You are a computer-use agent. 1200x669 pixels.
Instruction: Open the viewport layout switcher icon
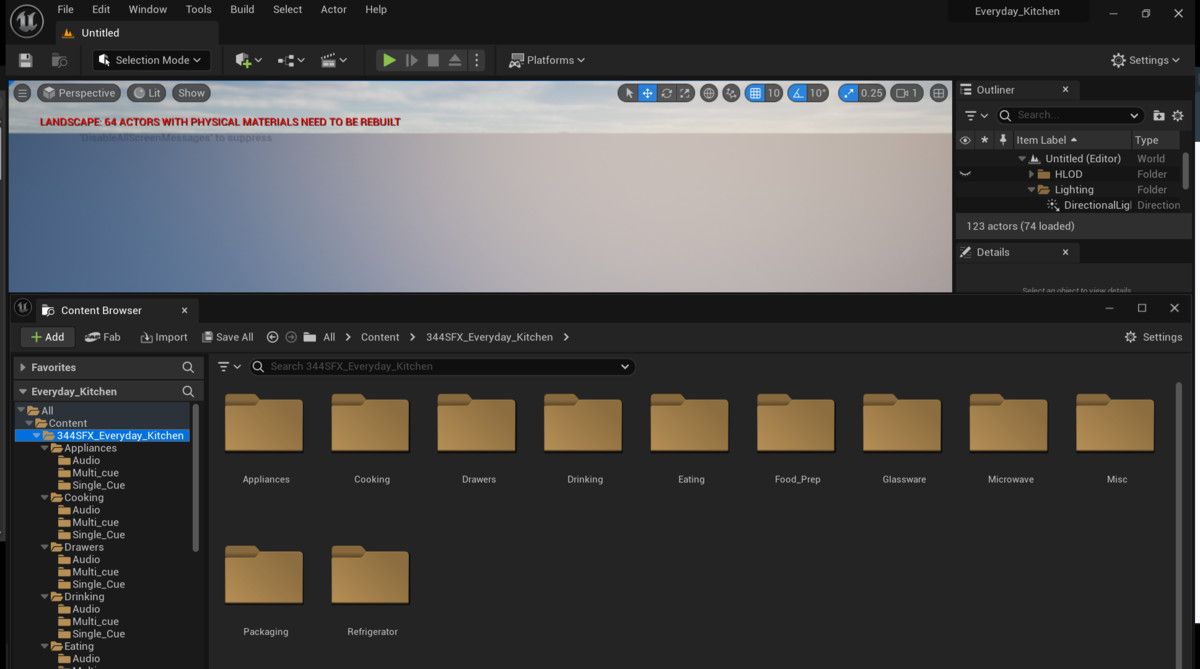[x=938, y=93]
